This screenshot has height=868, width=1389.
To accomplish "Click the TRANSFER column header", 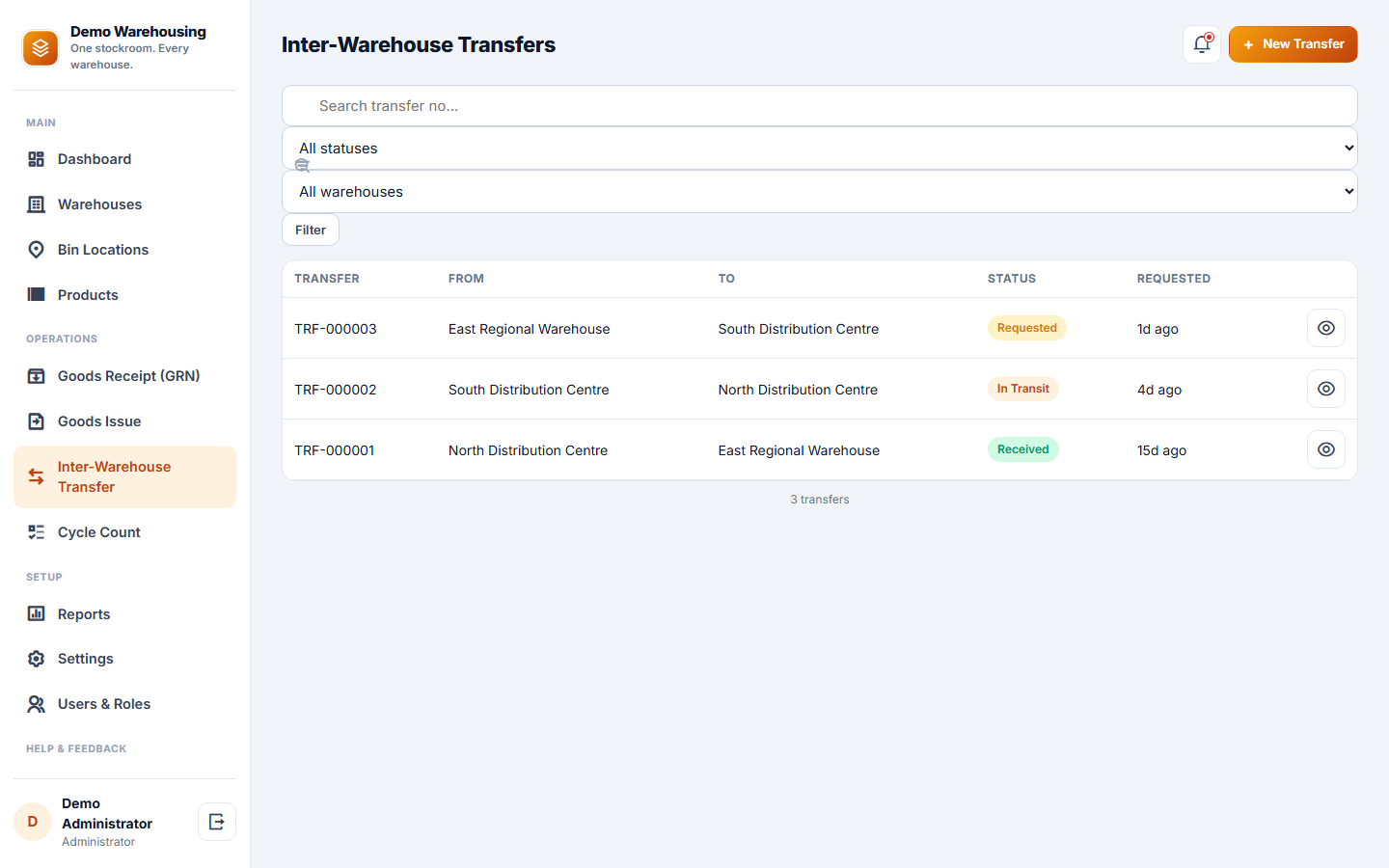I will 327,279.
